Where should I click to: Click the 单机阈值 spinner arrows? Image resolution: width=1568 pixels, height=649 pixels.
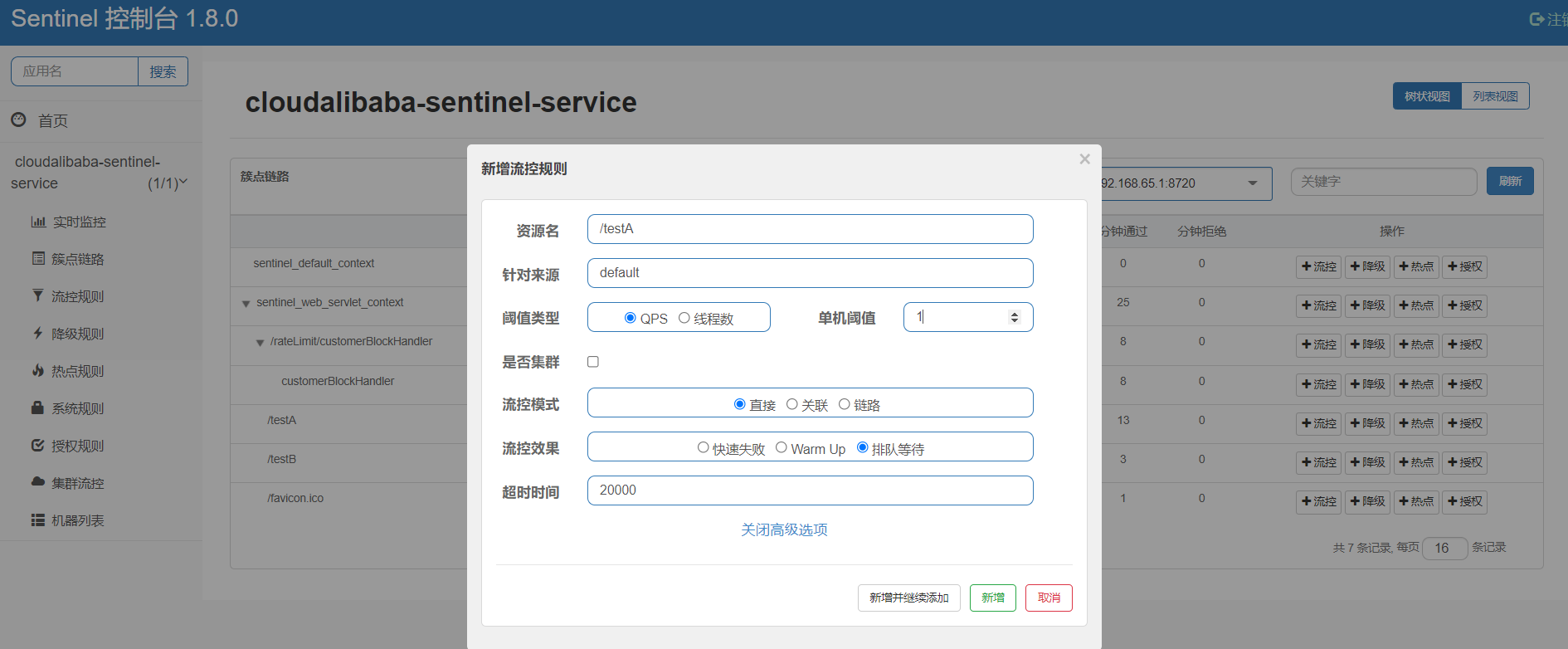(x=1014, y=317)
